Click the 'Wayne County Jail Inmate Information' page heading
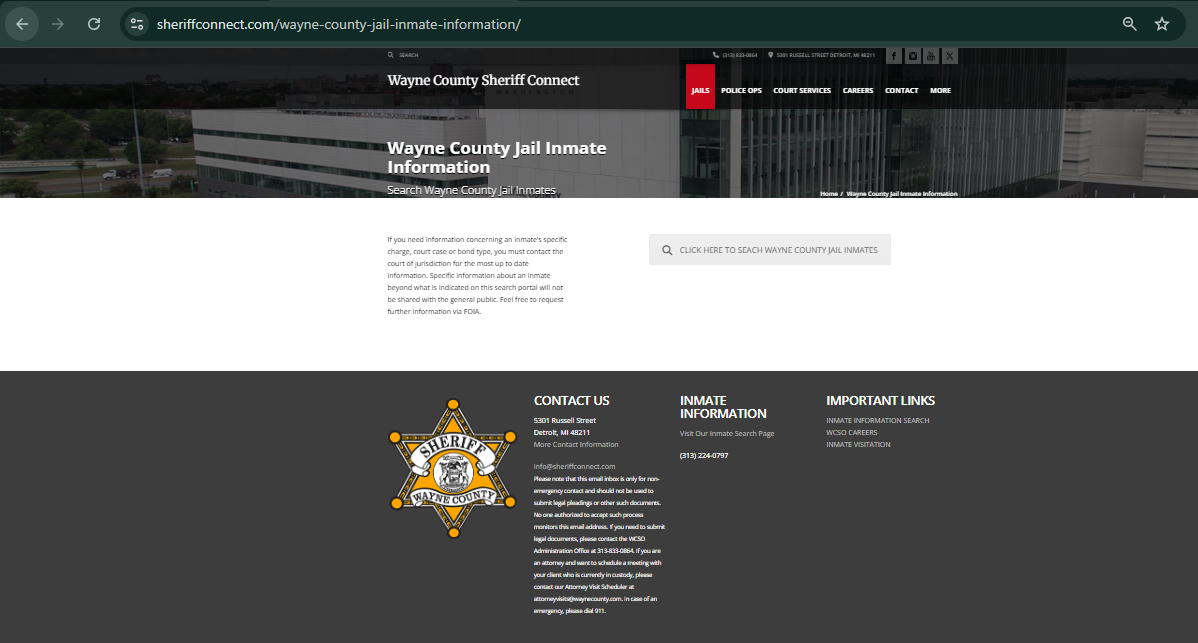The height and width of the screenshot is (643, 1198). click(497, 157)
